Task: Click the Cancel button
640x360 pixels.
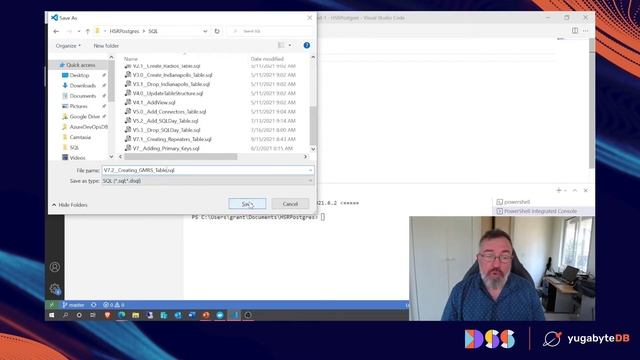Action: tap(290, 204)
